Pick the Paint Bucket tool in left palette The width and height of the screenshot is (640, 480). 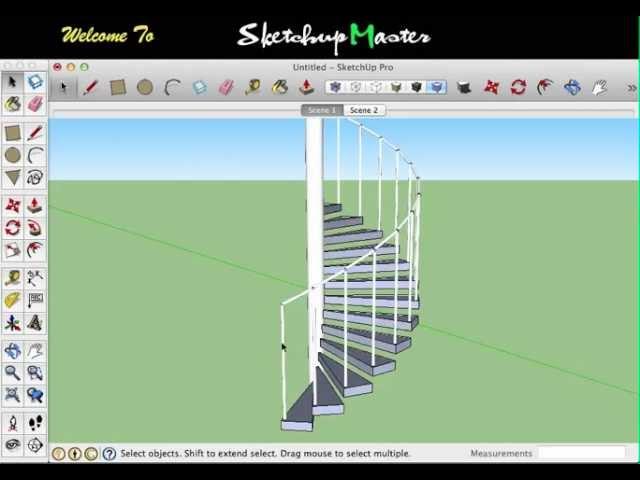coord(13,104)
